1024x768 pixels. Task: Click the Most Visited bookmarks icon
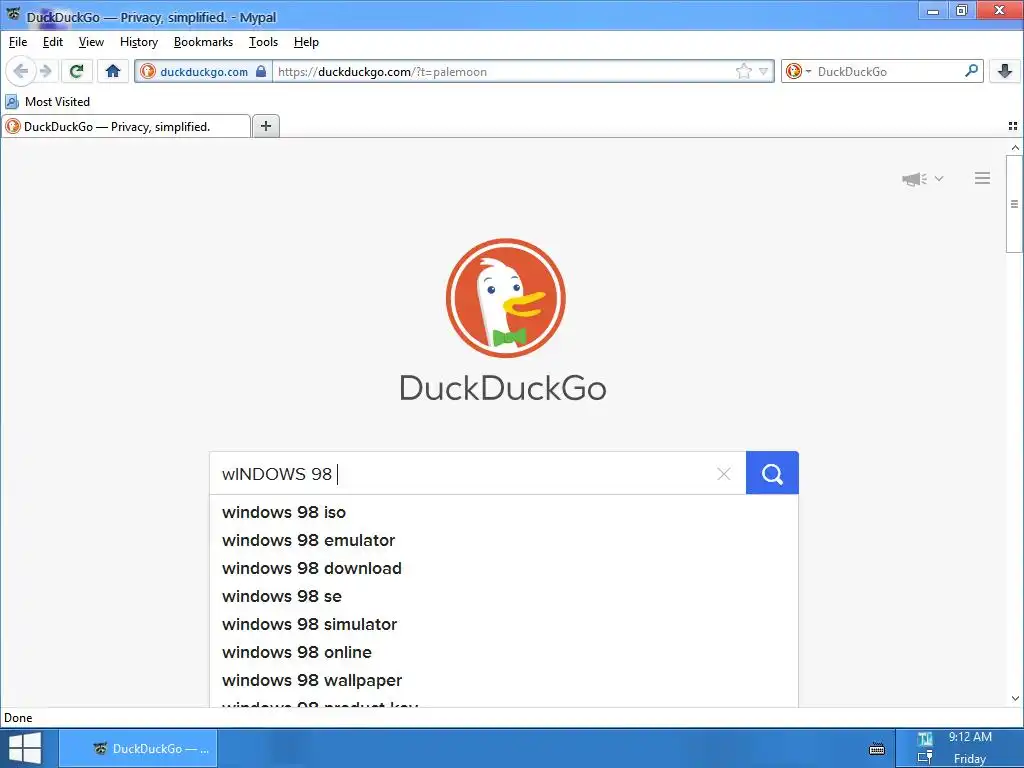tap(12, 101)
